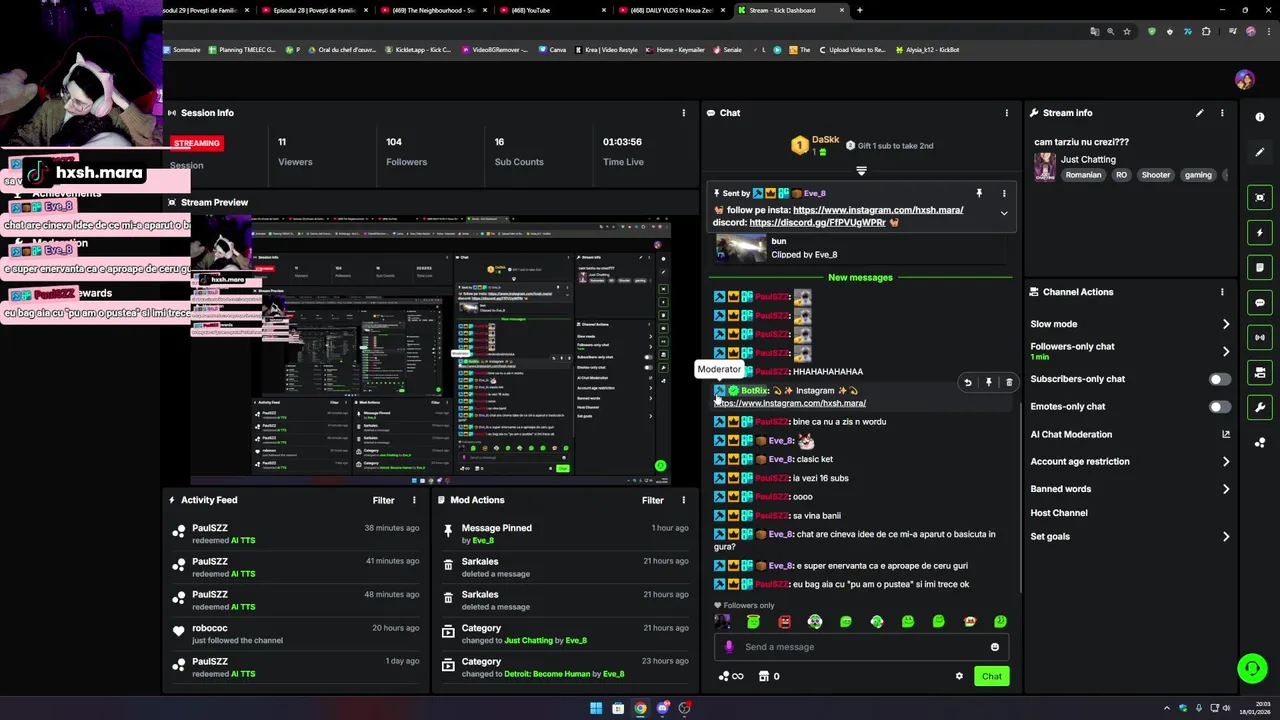Open Channel Actions panel three-dot menu
Image resolution: width=1280 pixels, height=720 pixels.
pyautogui.click(x=1222, y=292)
